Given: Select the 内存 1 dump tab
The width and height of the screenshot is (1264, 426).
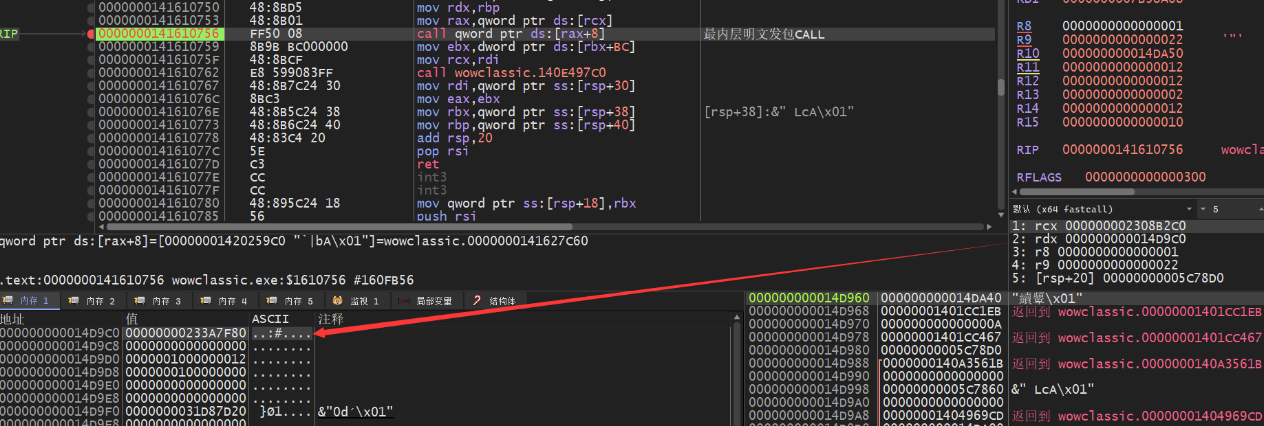Looking at the screenshot, I should (31, 300).
